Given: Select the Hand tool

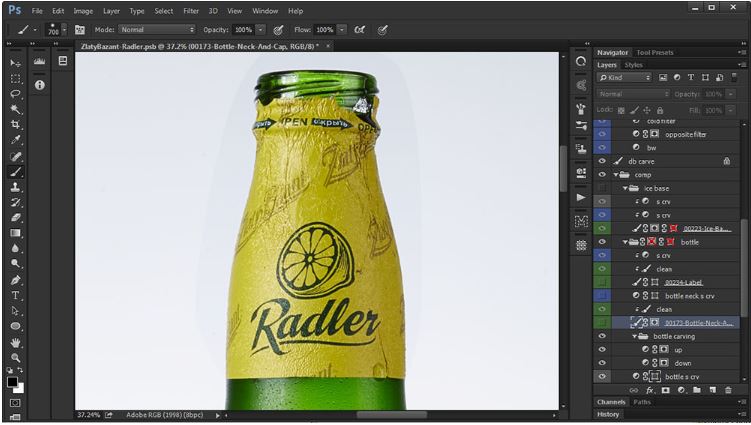Looking at the screenshot, I should pos(15,342).
